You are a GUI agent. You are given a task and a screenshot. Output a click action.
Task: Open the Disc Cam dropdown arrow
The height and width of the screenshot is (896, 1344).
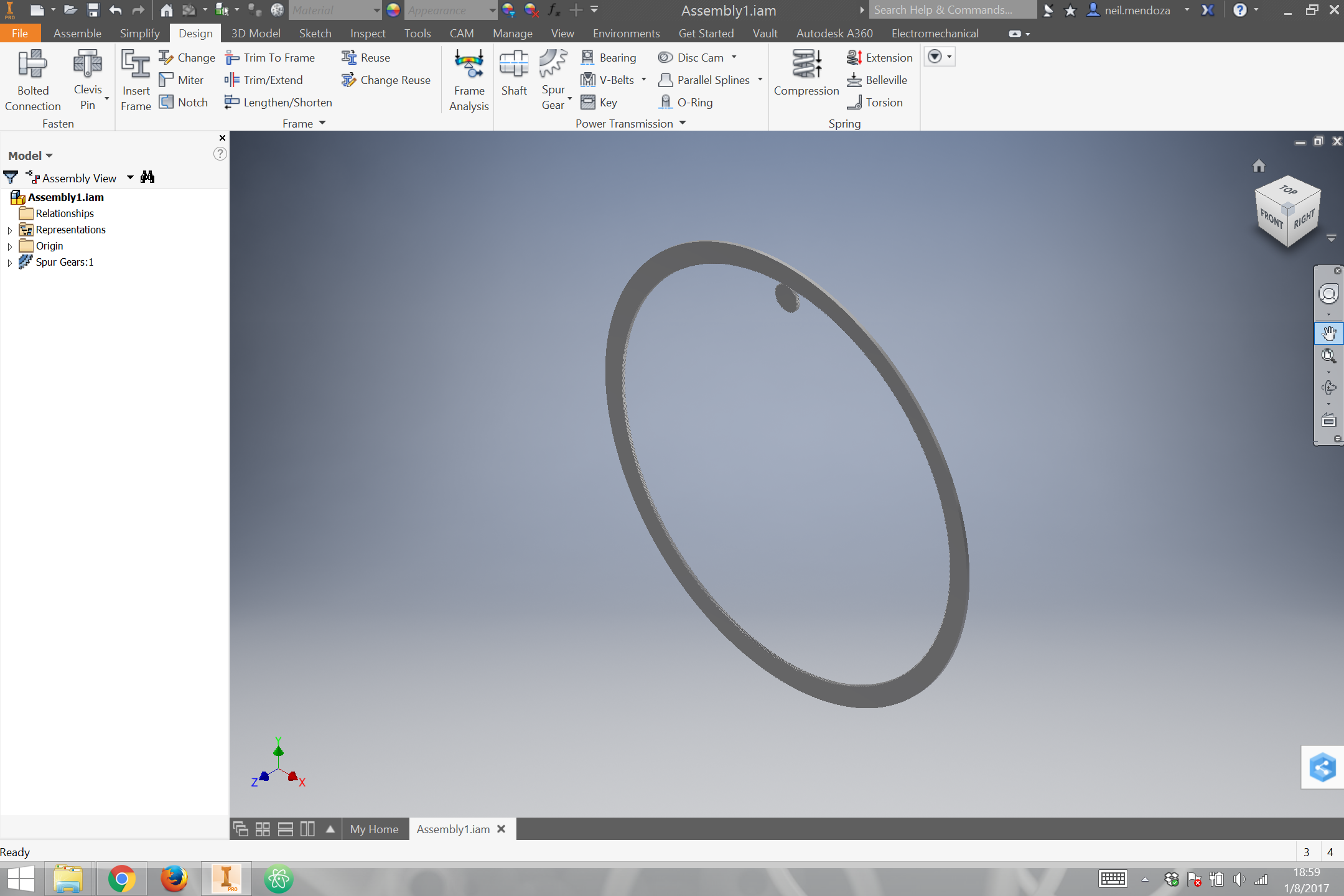(734, 57)
